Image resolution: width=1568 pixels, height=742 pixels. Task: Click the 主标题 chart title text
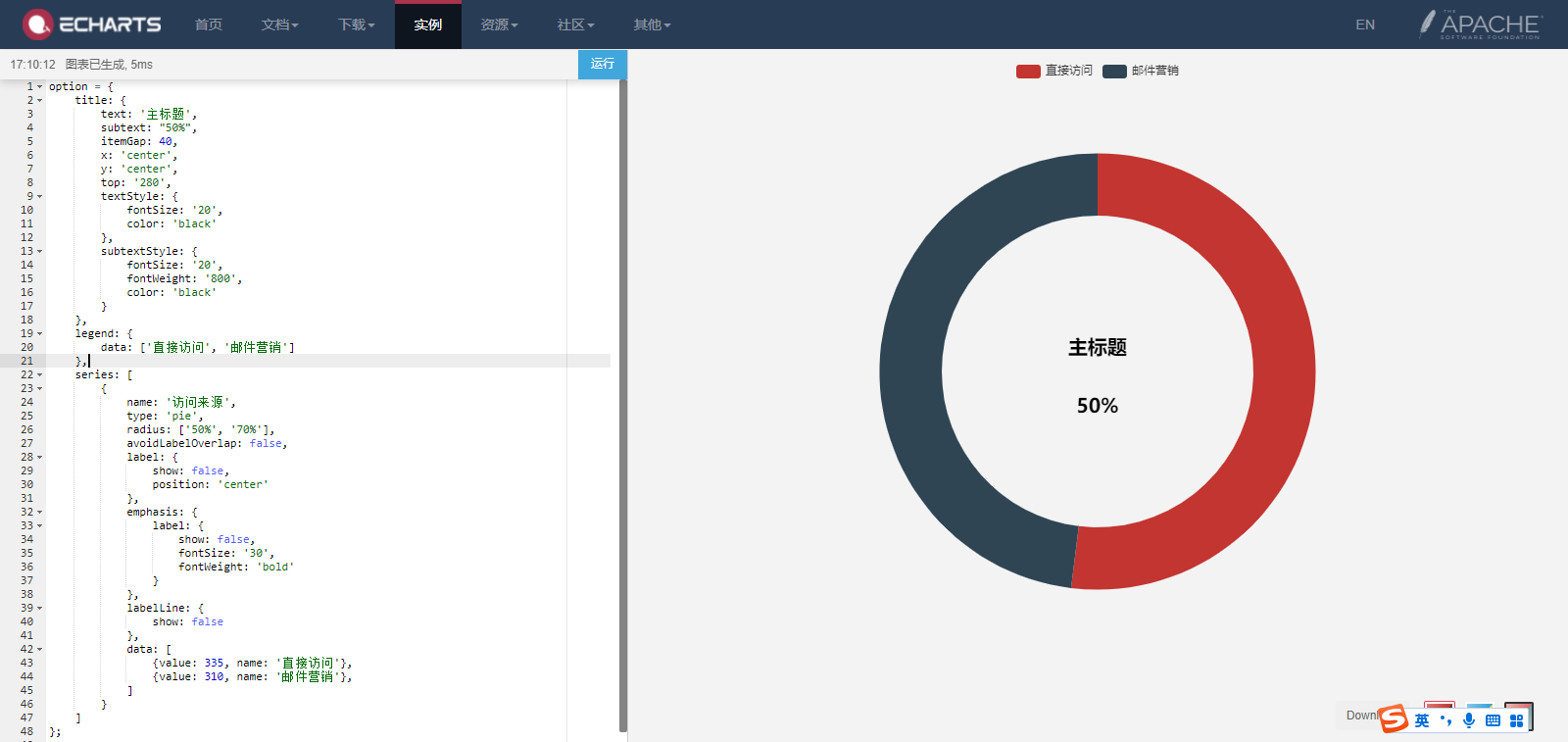(1098, 348)
